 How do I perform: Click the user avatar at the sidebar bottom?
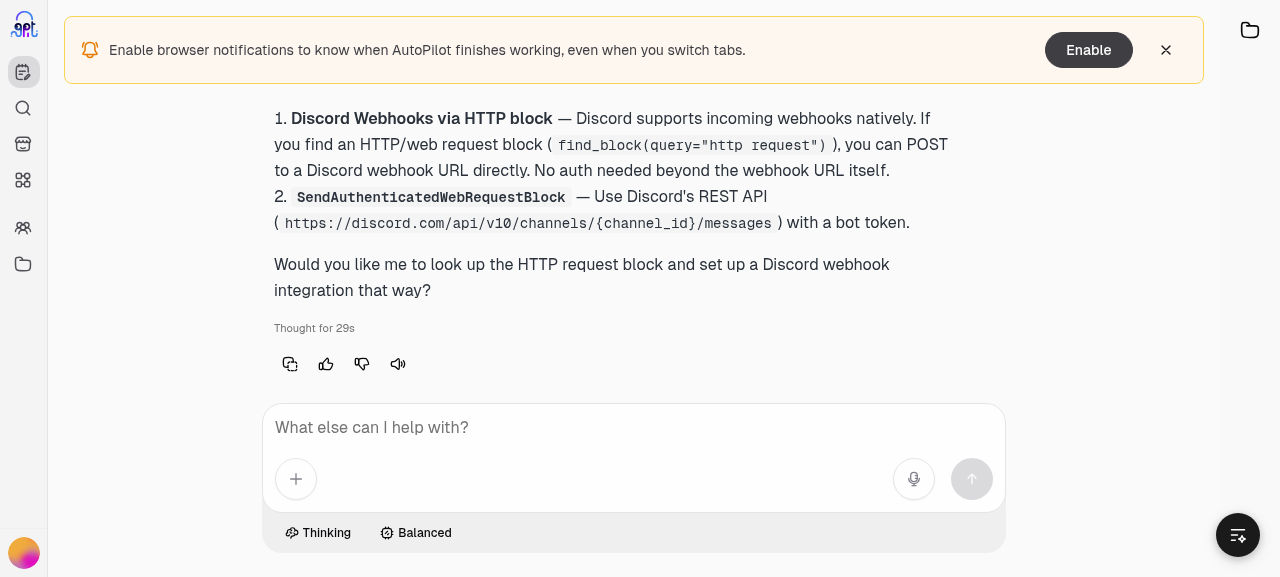click(24, 553)
